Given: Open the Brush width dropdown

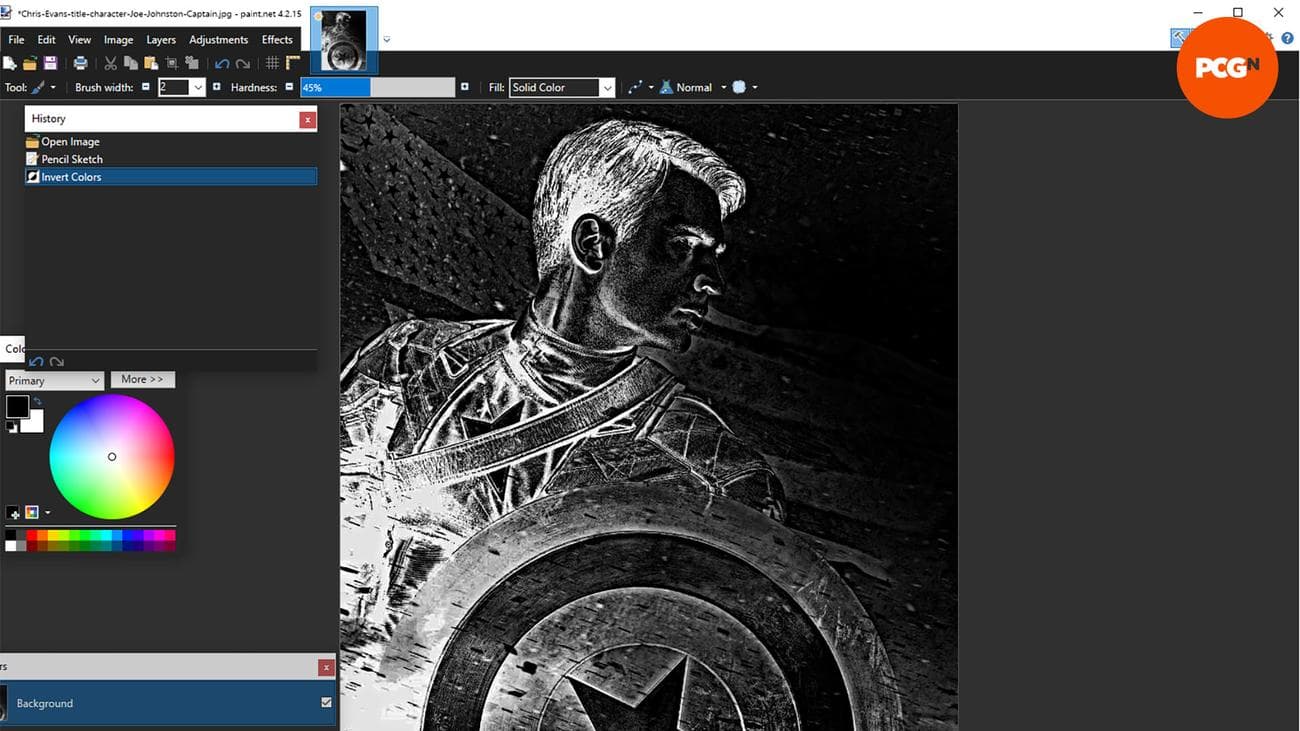Looking at the screenshot, I should (x=198, y=88).
